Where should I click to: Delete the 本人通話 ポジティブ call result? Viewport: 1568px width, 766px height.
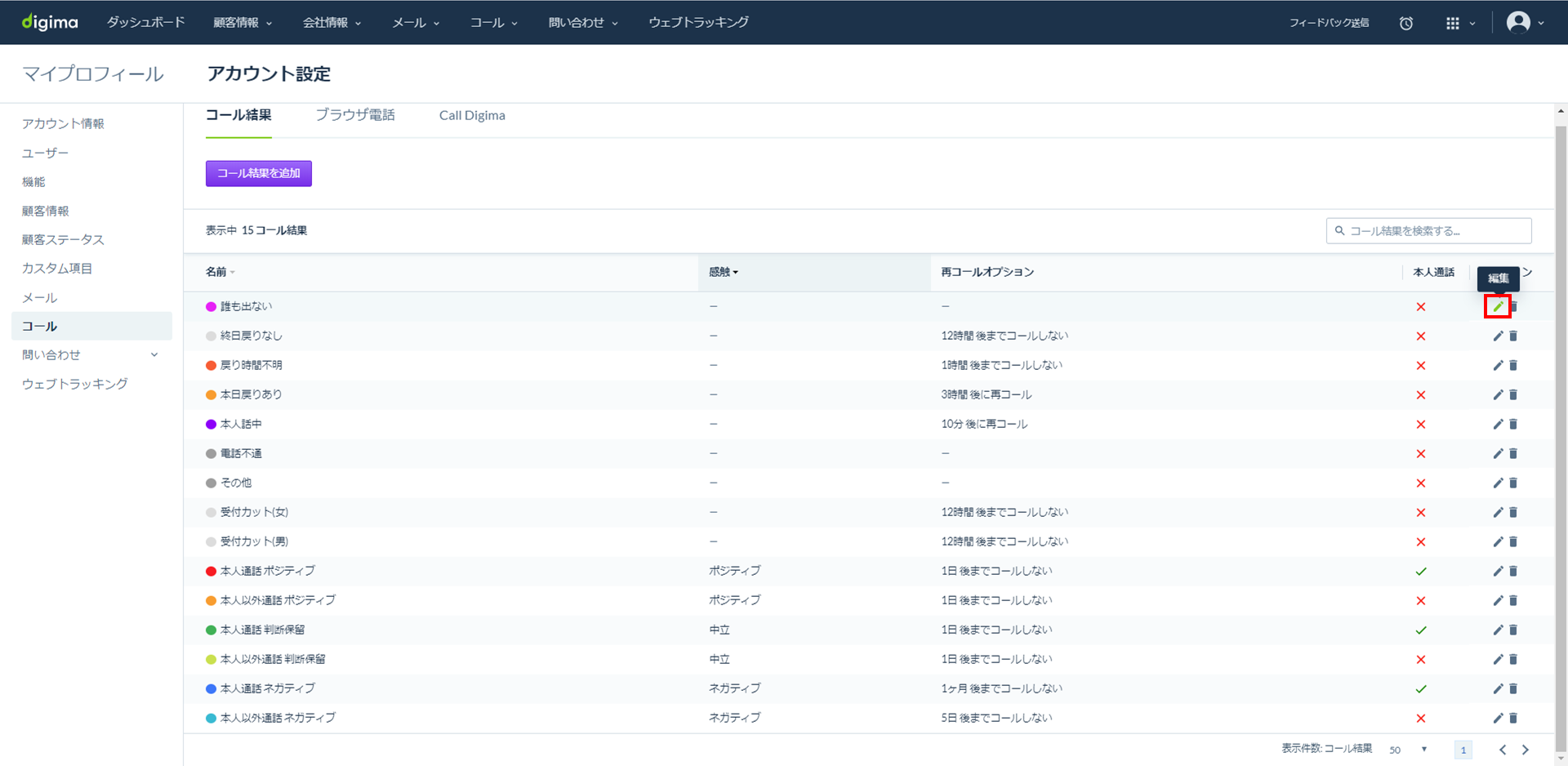(1513, 571)
